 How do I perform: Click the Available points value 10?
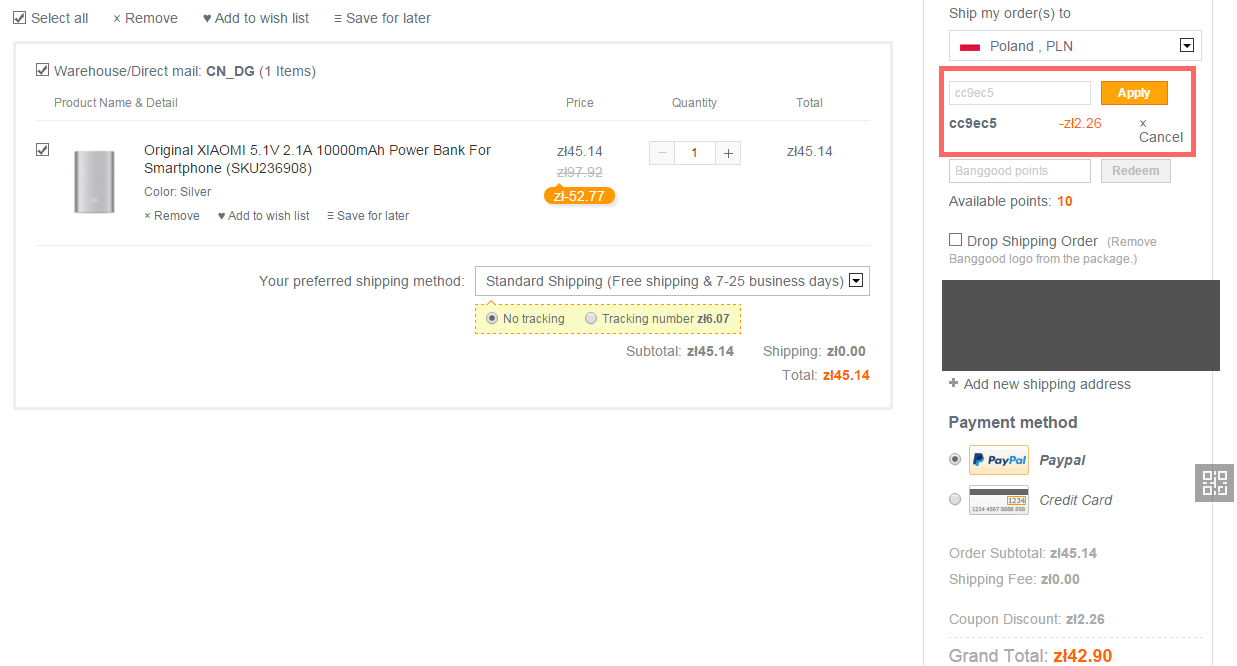click(1065, 201)
